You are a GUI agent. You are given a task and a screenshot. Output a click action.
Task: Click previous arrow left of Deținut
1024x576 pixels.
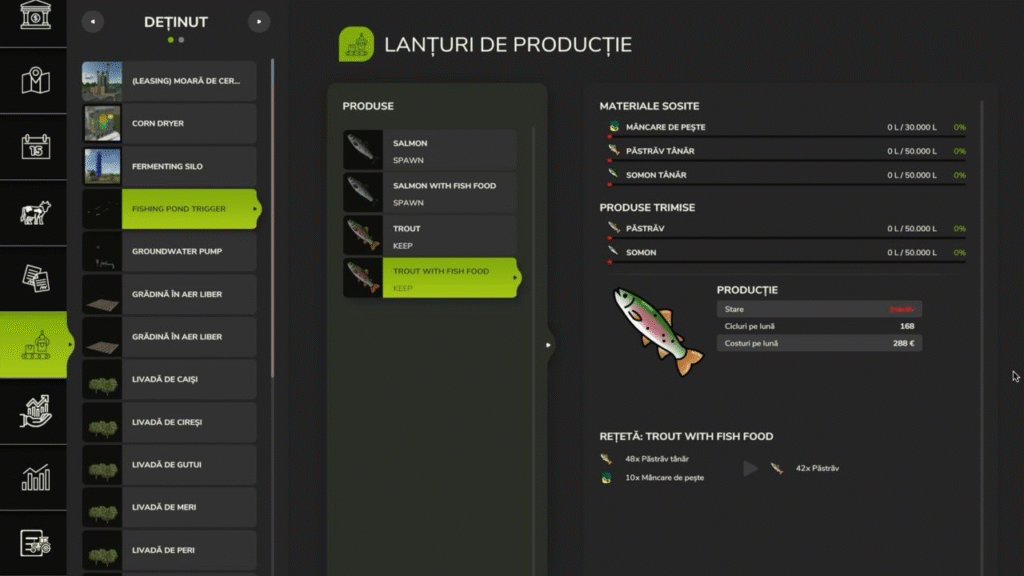(92, 21)
